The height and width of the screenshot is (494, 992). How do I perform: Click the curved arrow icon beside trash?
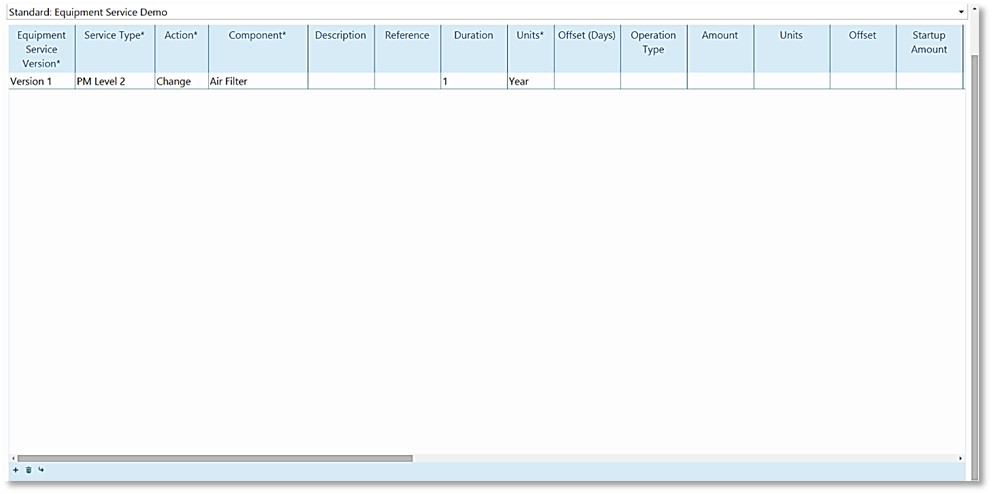[x=41, y=469]
